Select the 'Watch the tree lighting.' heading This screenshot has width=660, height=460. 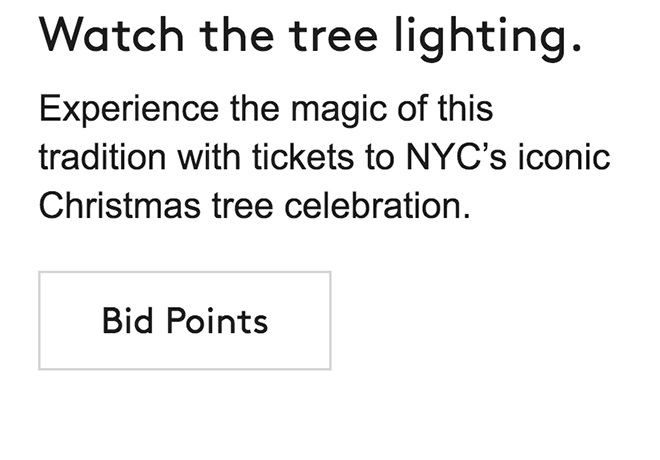[310, 38]
